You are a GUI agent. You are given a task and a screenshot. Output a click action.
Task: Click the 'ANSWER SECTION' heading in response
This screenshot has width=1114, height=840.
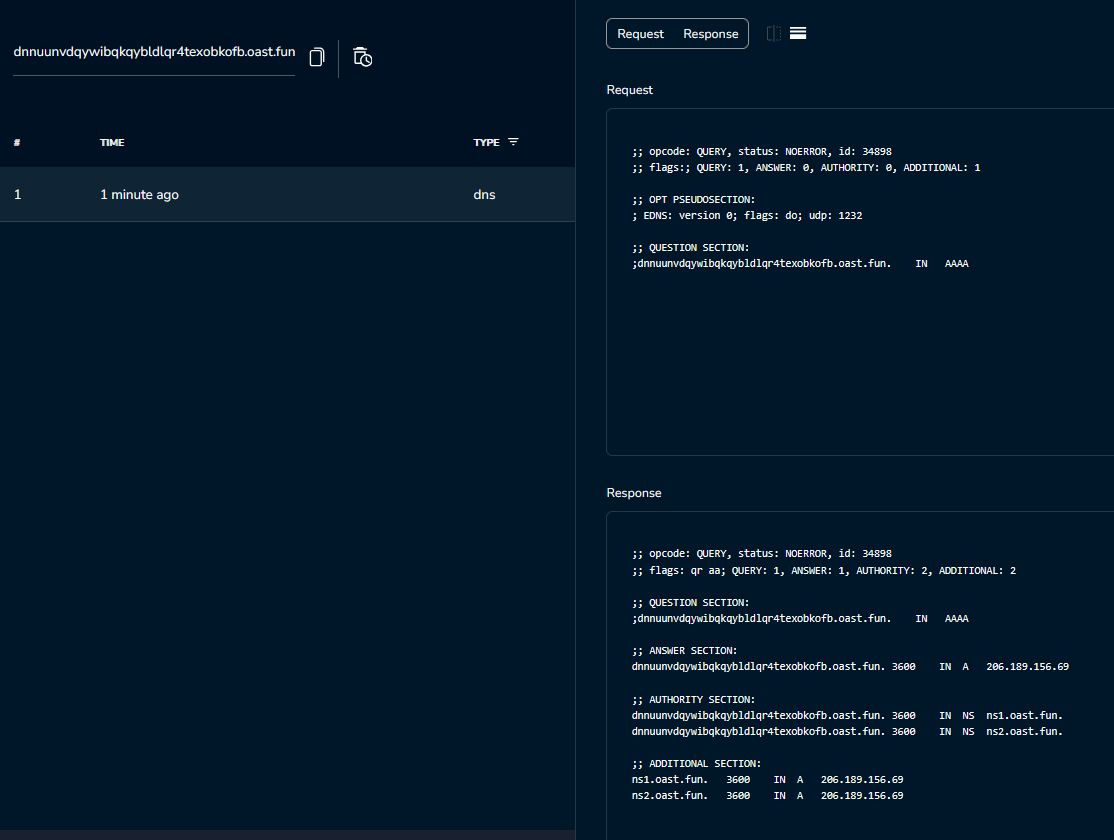pos(684,651)
